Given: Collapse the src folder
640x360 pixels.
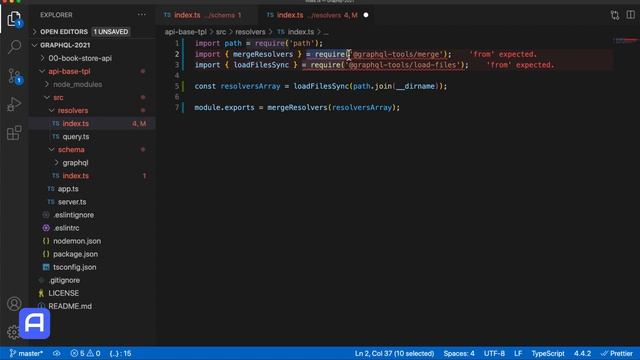Looking at the screenshot, I should [x=58, y=97].
